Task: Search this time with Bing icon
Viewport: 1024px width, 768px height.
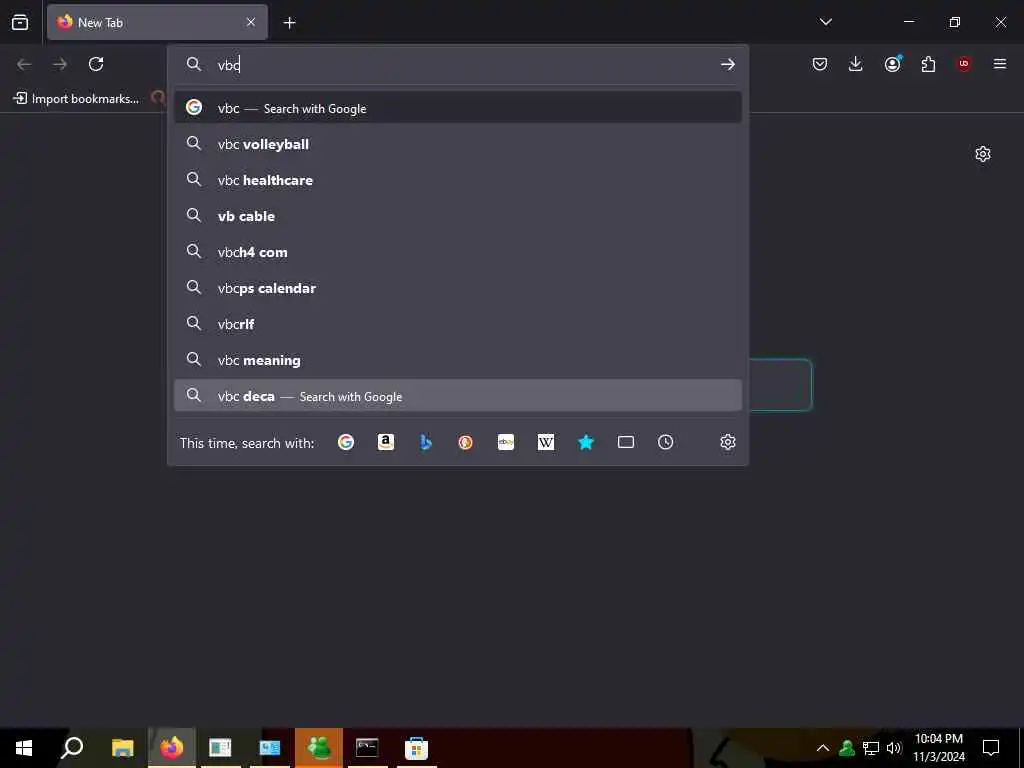Action: pyautogui.click(x=426, y=442)
